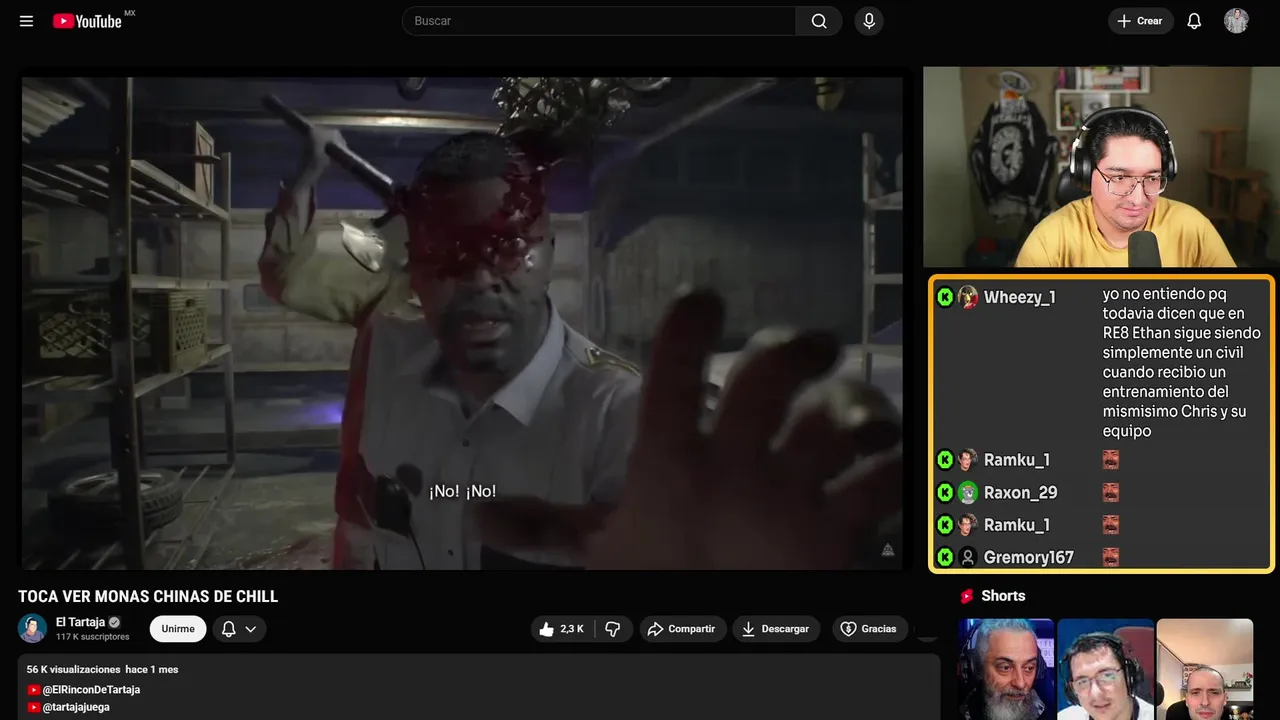The height and width of the screenshot is (720, 1280).
Task: Click the 56 K visualizaciones info line
Action: (x=102, y=669)
